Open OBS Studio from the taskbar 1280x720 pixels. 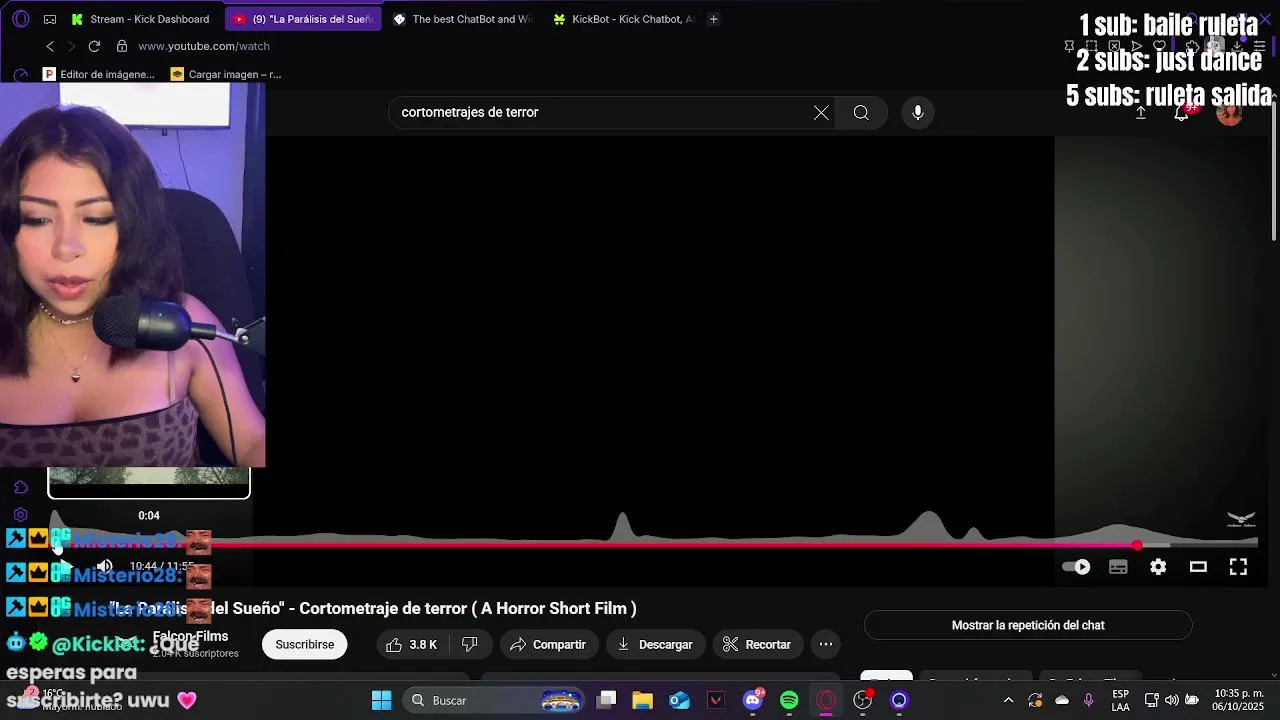pyautogui.click(x=862, y=700)
